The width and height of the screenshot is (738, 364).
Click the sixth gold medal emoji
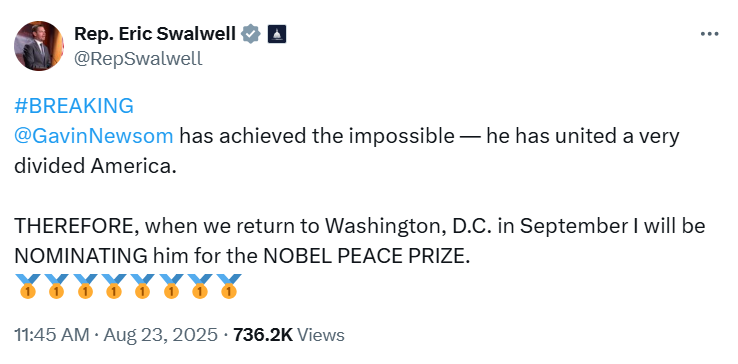click(171, 286)
